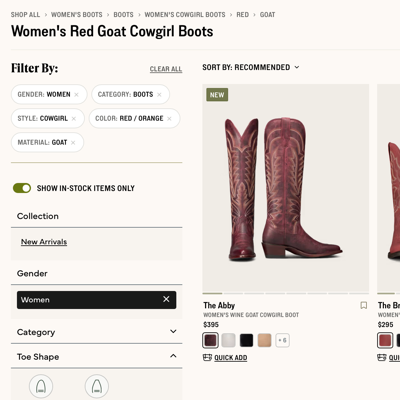Go to Women's Boots breadcrumb

click(x=77, y=15)
